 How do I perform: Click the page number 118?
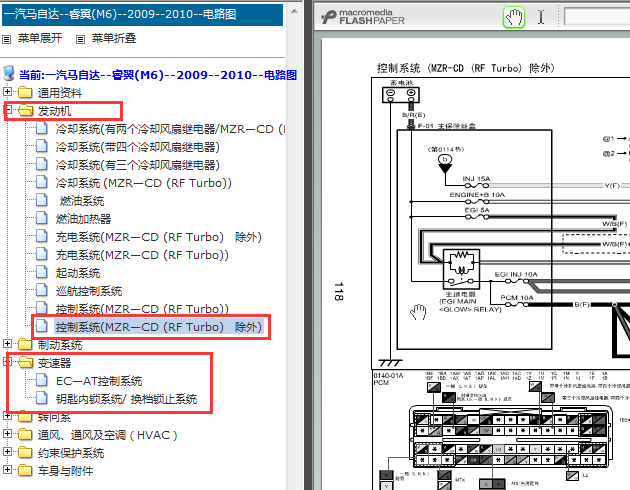[338, 292]
